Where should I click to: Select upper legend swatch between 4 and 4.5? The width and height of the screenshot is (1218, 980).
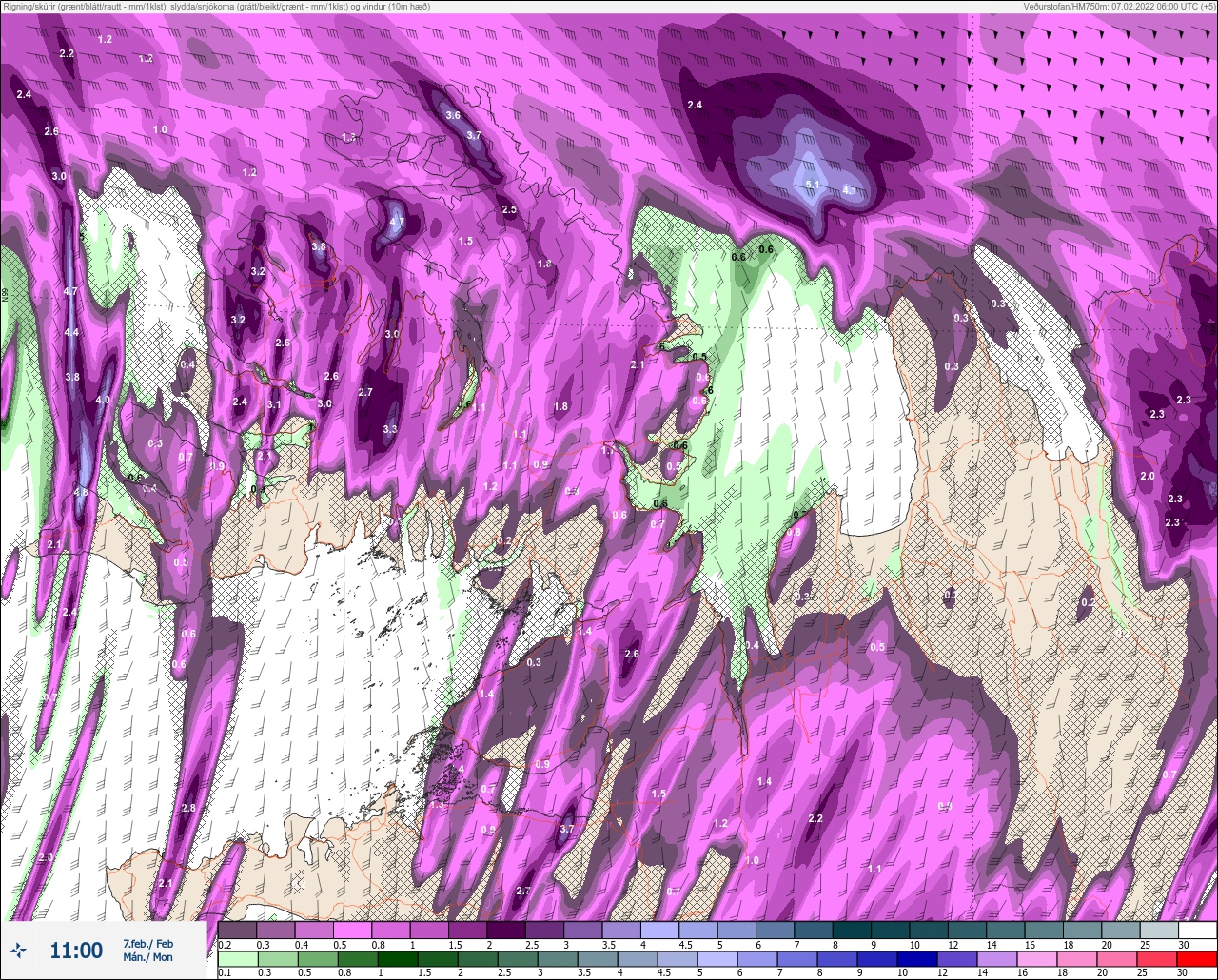660,930
